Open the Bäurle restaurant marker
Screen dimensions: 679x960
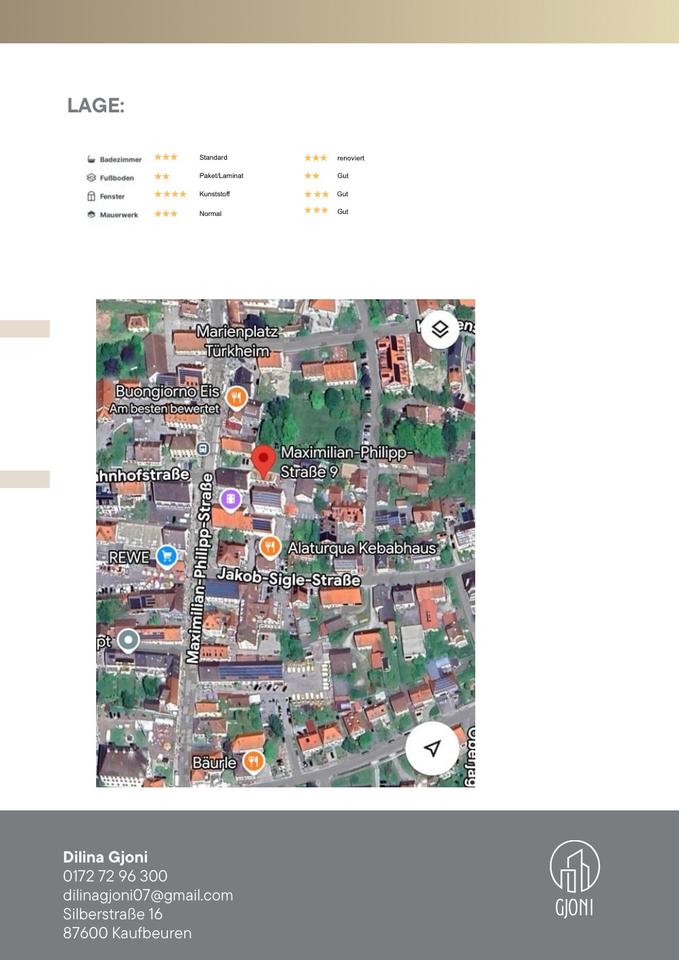pyautogui.click(x=253, y=763)
